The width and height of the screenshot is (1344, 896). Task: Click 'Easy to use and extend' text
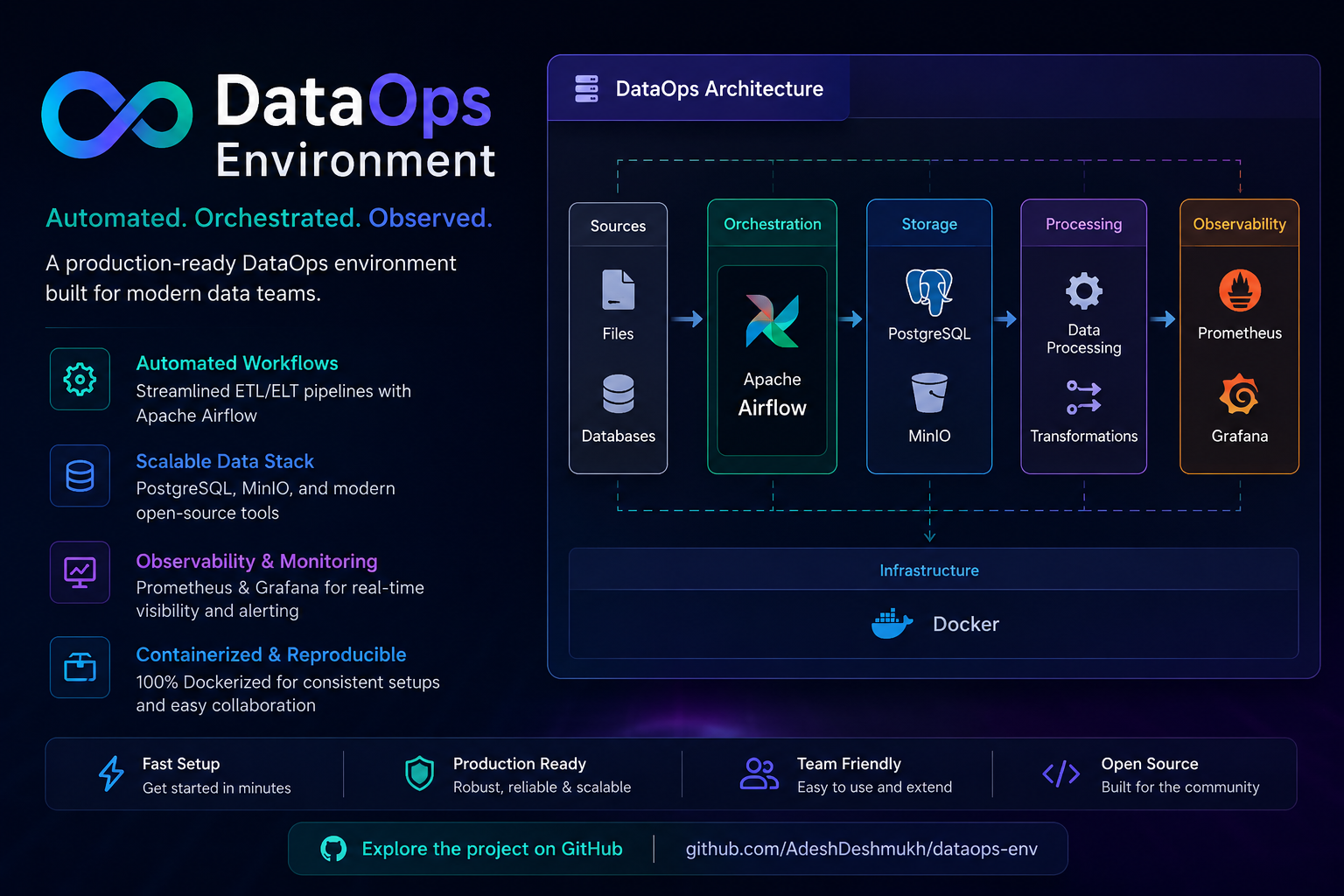874,787
